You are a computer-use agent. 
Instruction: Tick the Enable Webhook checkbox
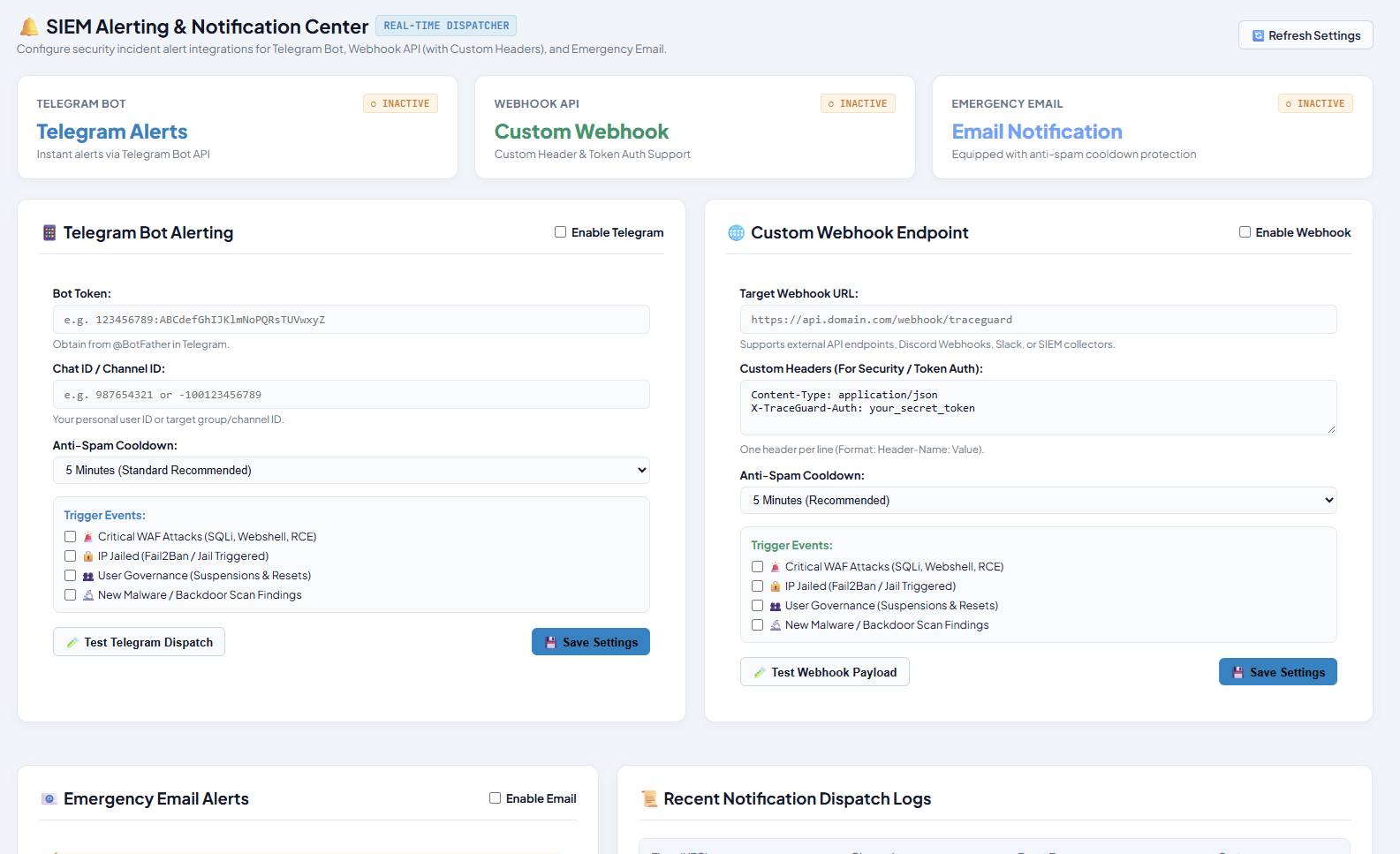click(x=1245, y=232)
